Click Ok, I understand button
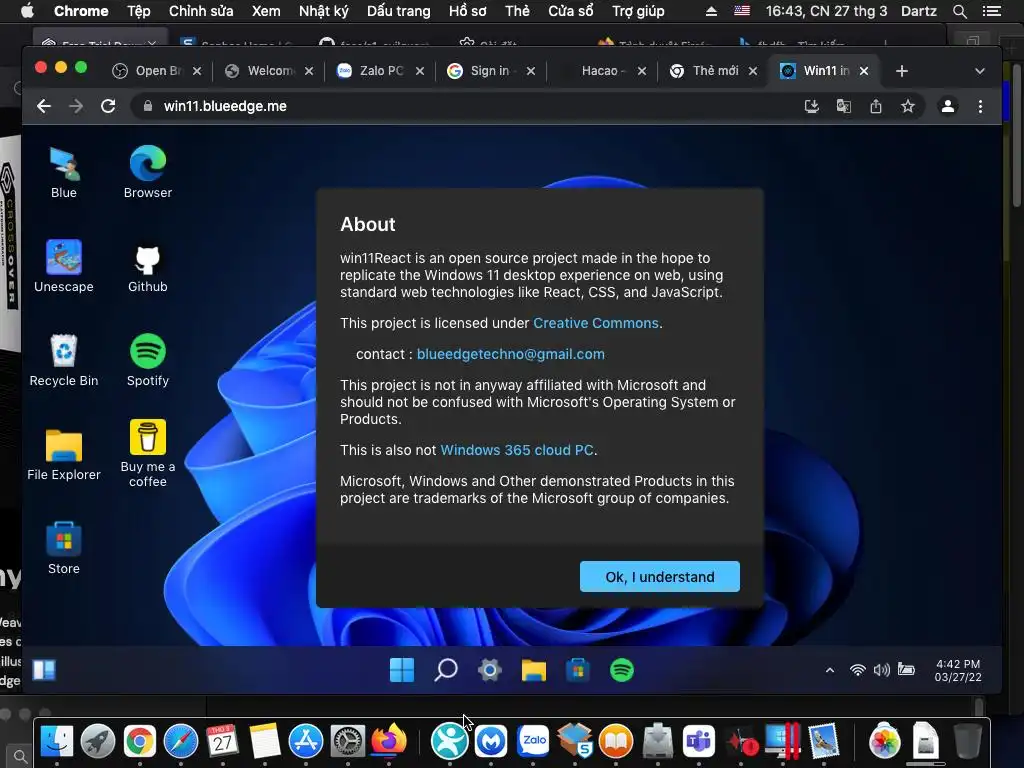The image size is (1024, 768). 660,577
